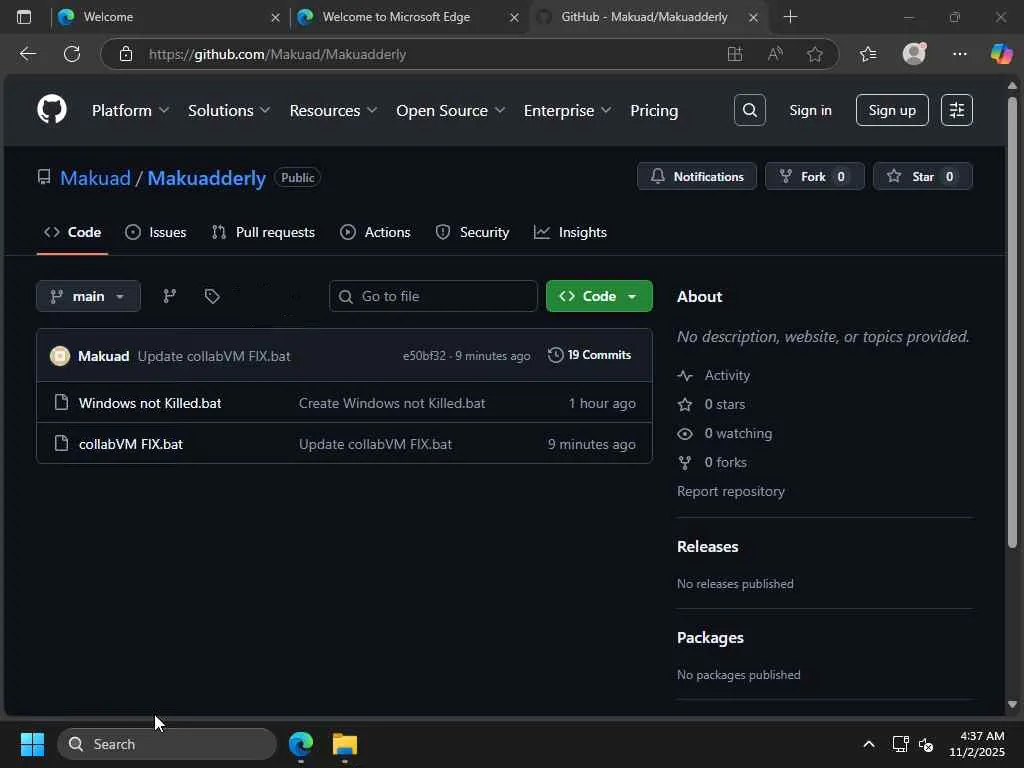Expand the Solutions navigation menu
This screenshot has height=768, width=1024.
[229, 110]
